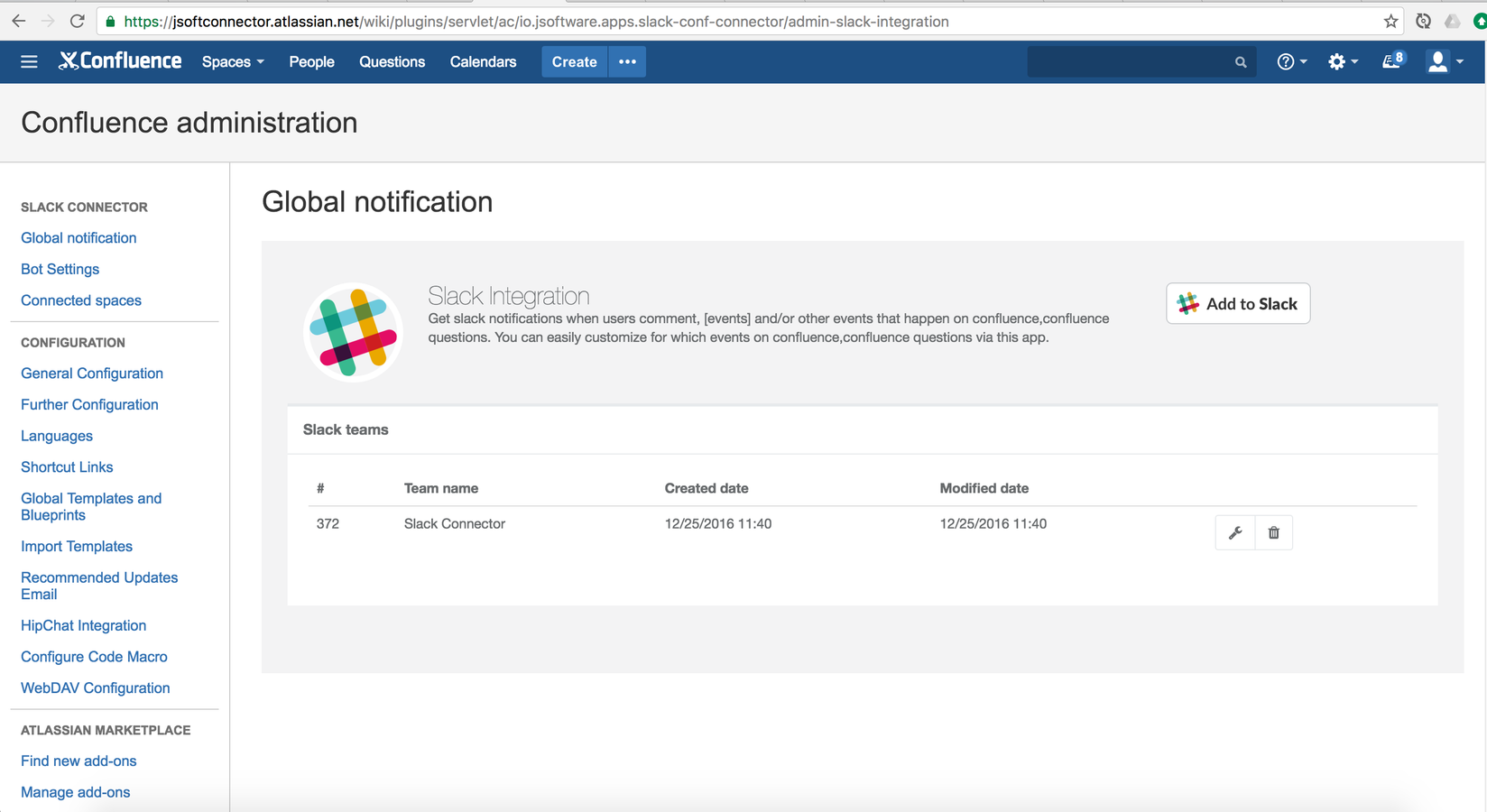Click the secure lock icon in address bar
1487x812 pixels.
point(110,21)
